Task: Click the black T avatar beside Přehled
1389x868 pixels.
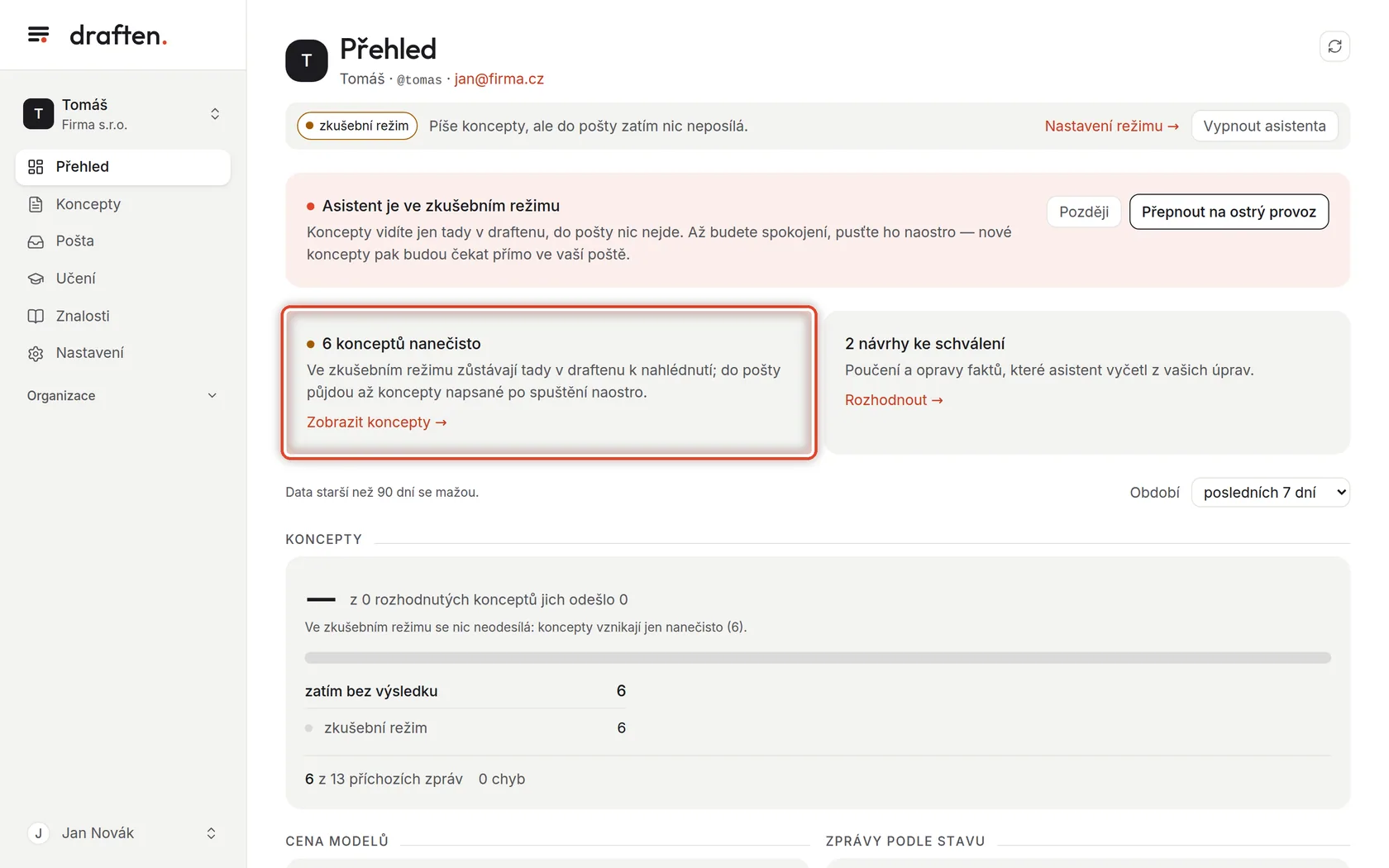Action: [x=307, y=60]
